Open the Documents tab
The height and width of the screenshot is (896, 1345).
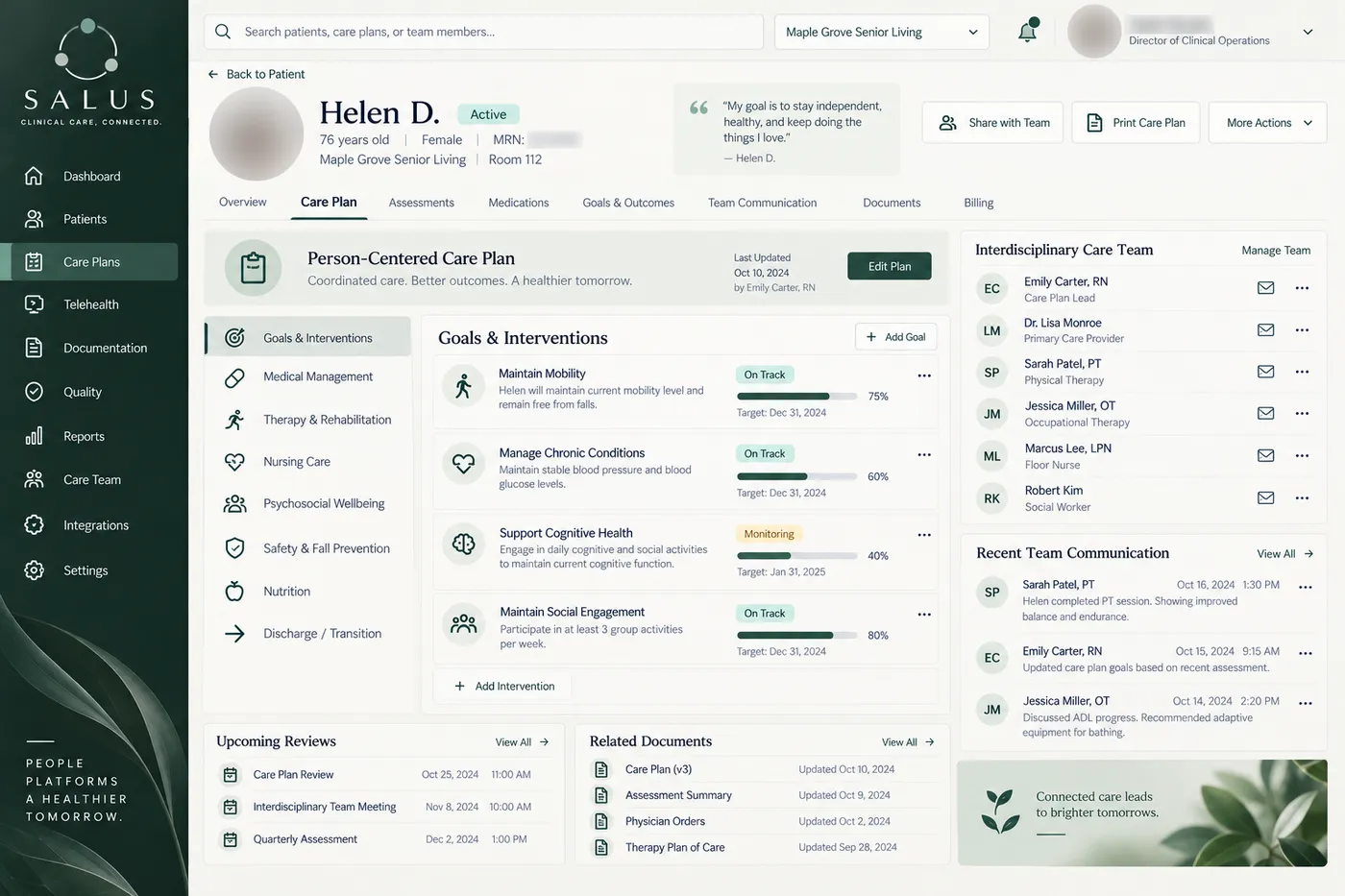[x=892, y=203]
